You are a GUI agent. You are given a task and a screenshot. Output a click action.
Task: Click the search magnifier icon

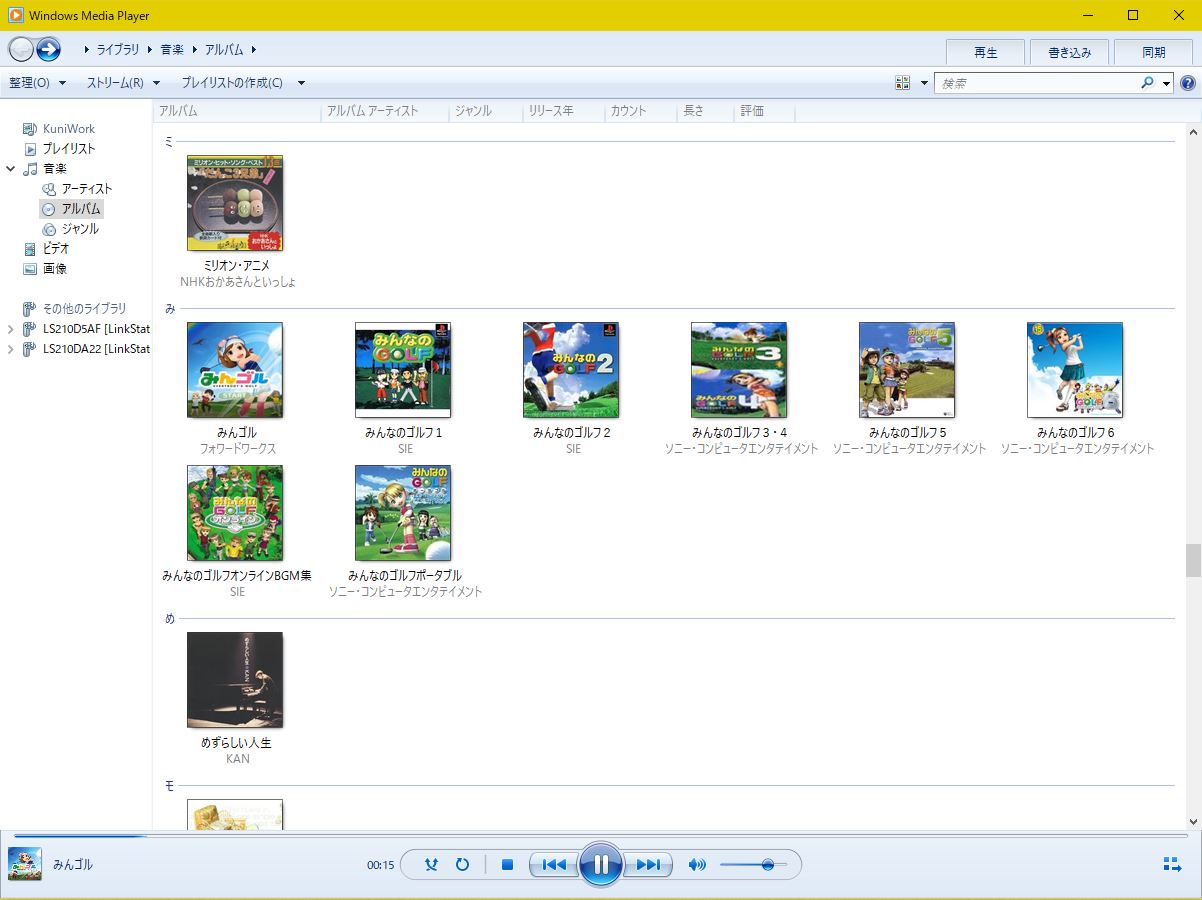pos(1147,84)
